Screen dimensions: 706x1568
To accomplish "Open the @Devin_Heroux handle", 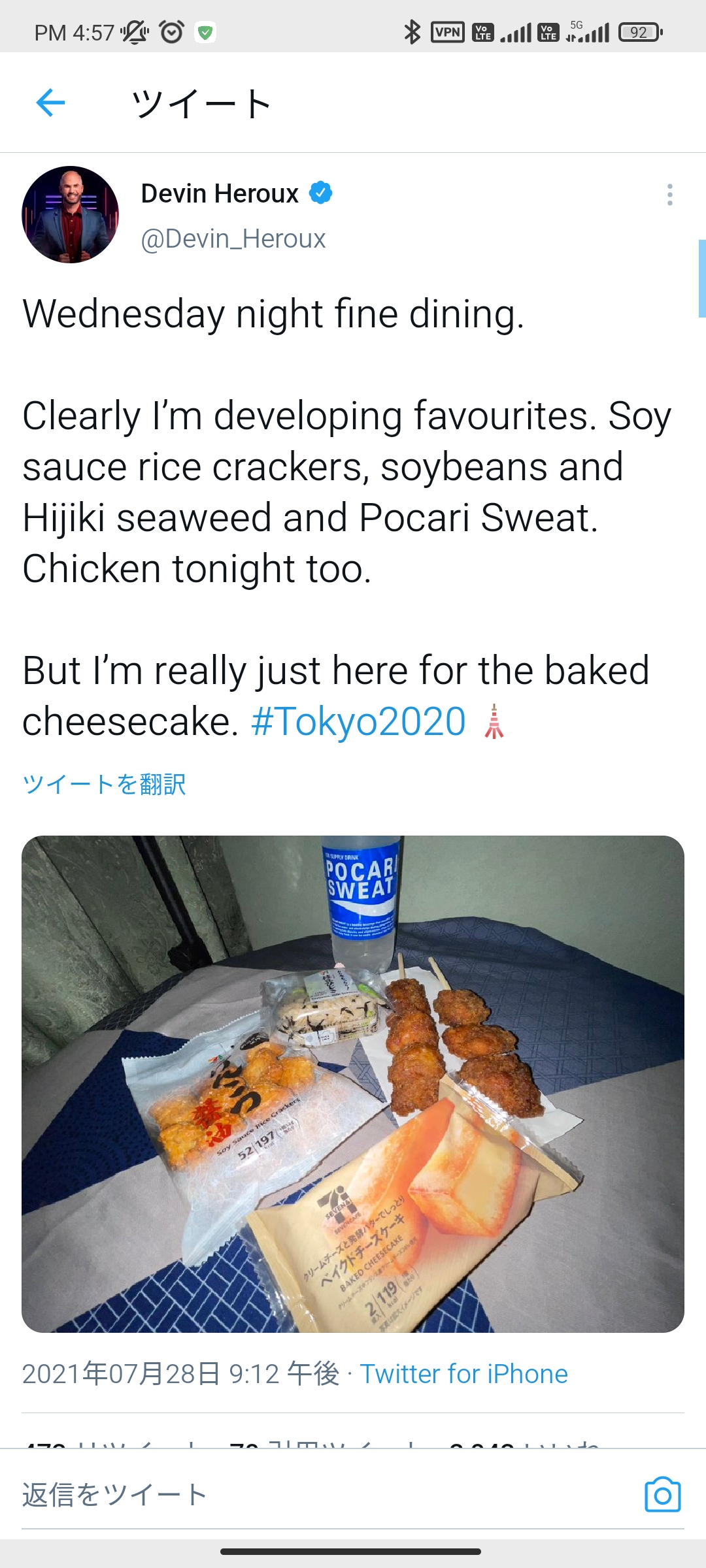I will point(233,239).
